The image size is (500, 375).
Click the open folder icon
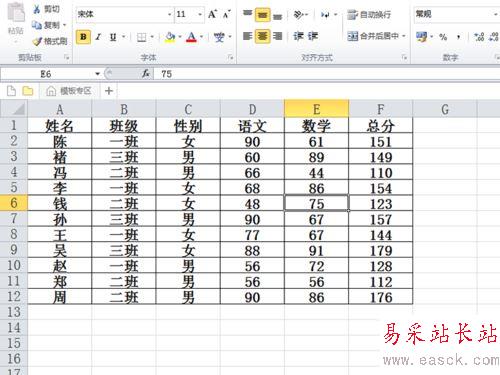28,90
